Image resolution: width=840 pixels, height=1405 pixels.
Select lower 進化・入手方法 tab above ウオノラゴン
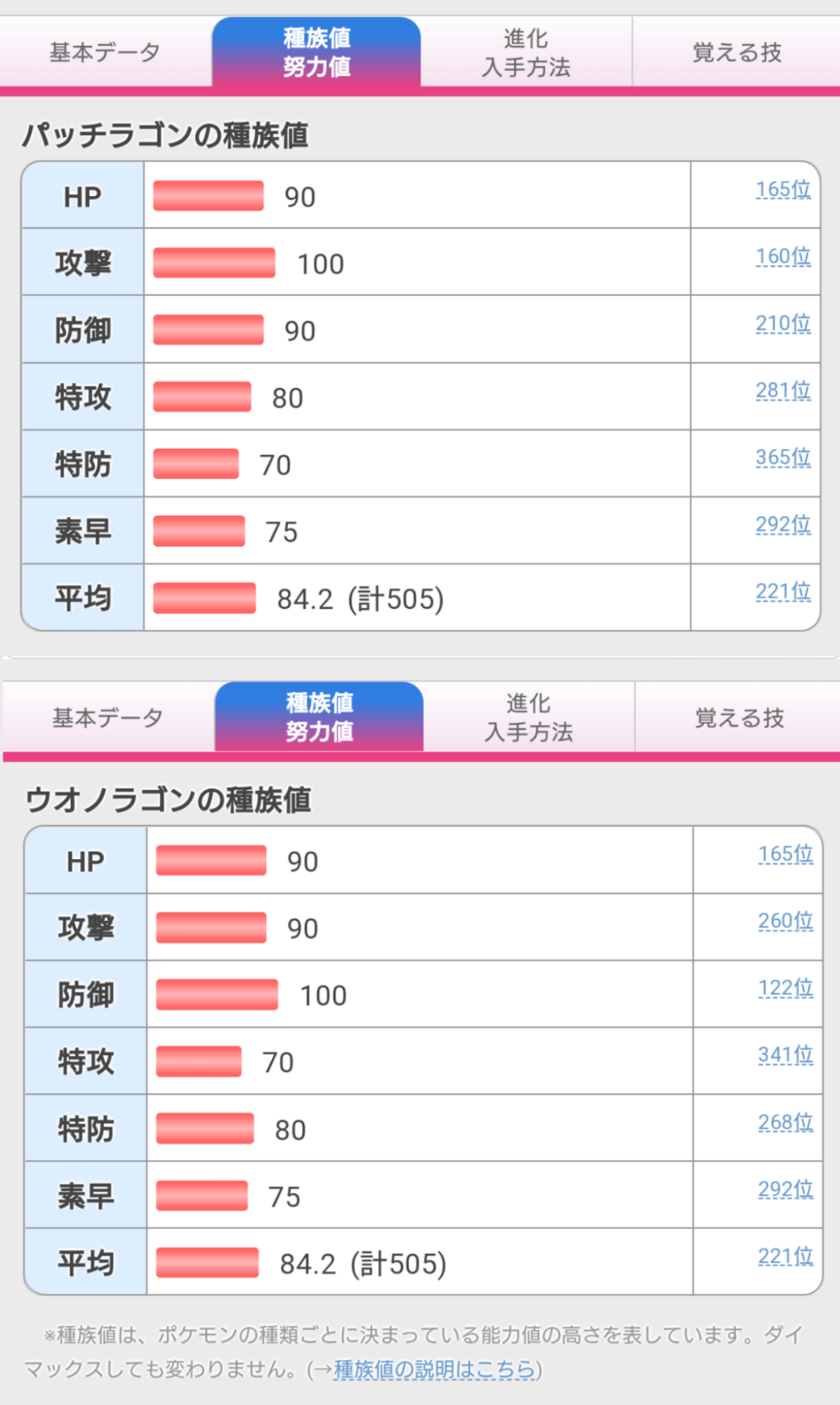pyautogui.click(x=529, y=717)
